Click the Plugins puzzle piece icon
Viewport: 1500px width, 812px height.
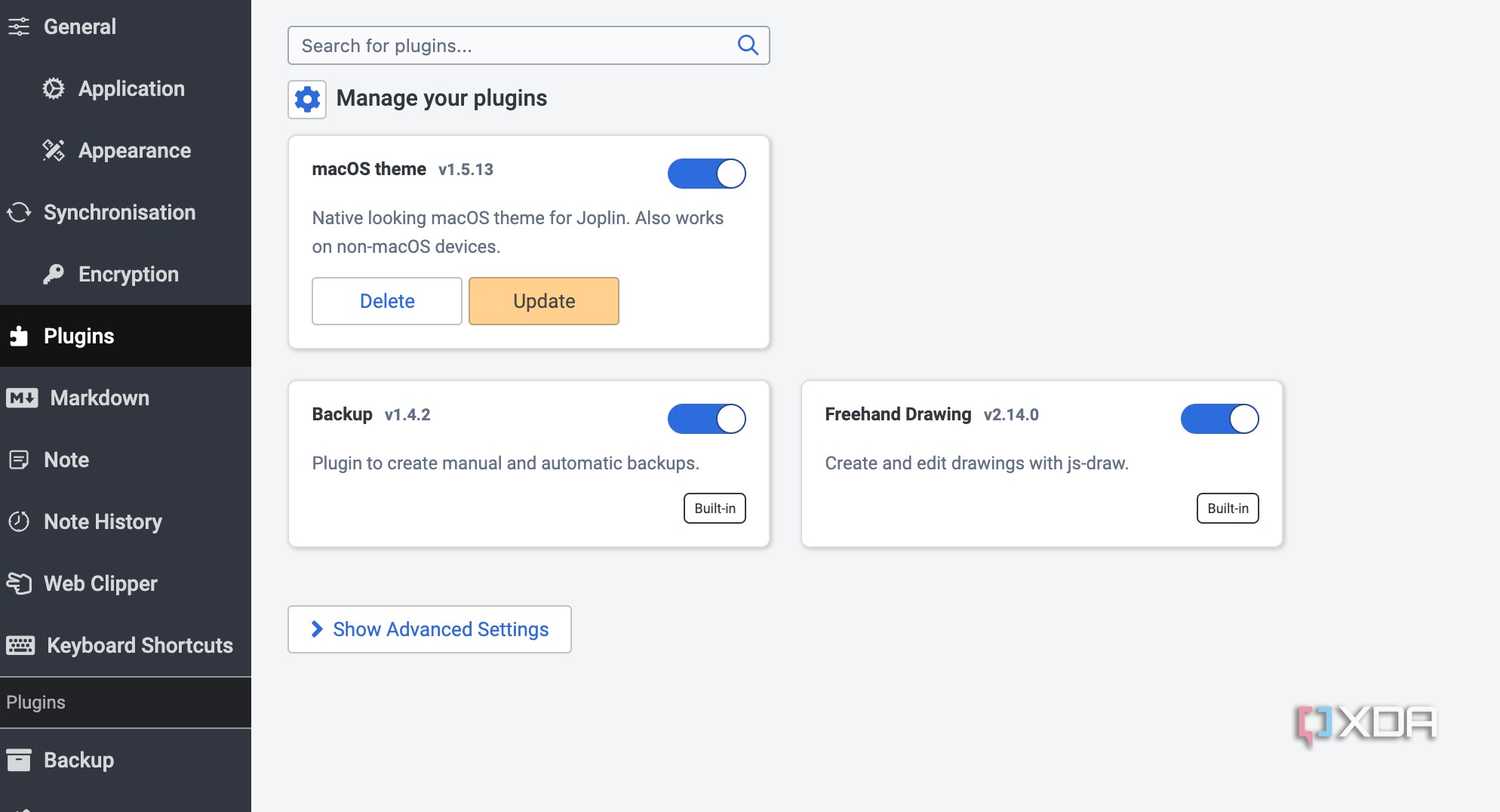click(18, 337)
